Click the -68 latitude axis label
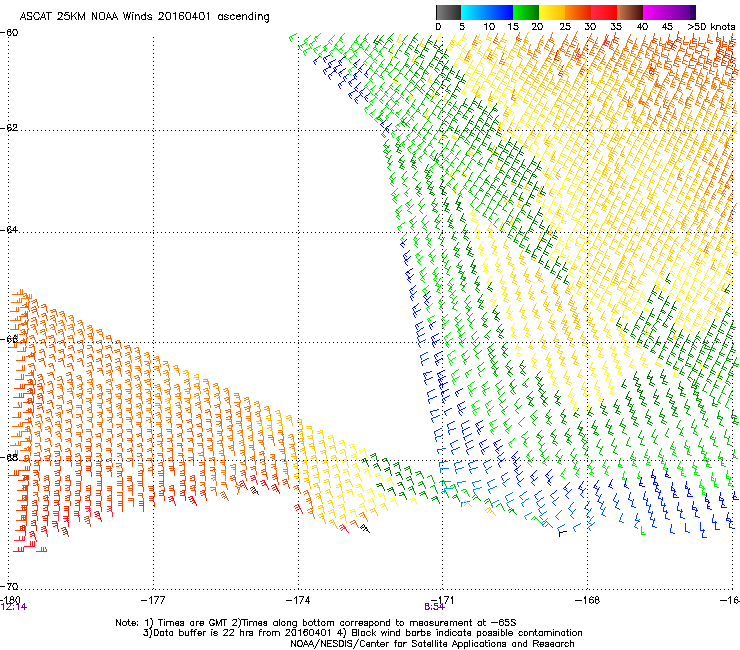Screen dimensions: 740x650 (9, 457)
